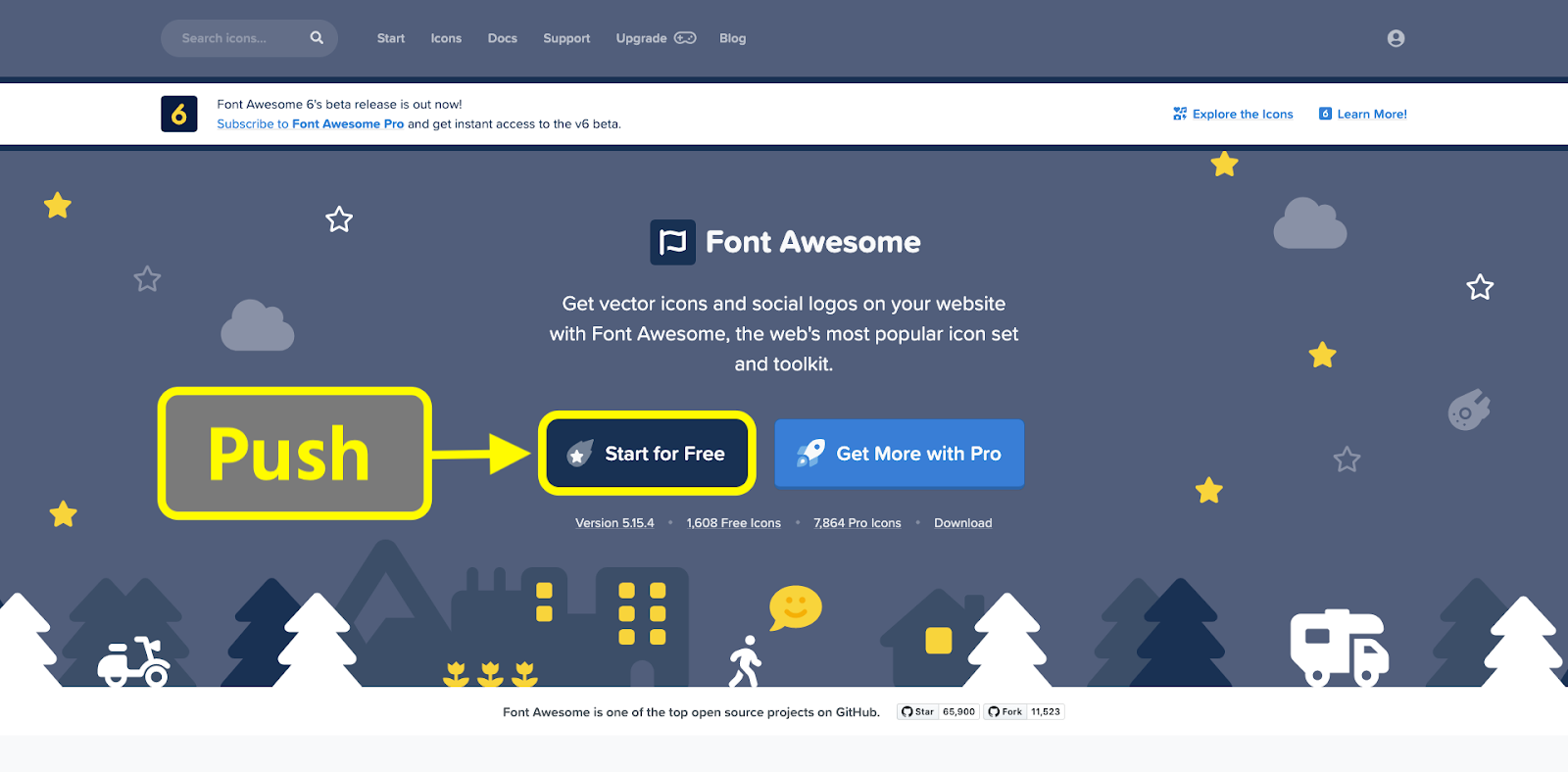The width and height of the screenshot is (1568, 772).
Task: Click the GitHub Fork button
Action: click(x=1005, y=712)
